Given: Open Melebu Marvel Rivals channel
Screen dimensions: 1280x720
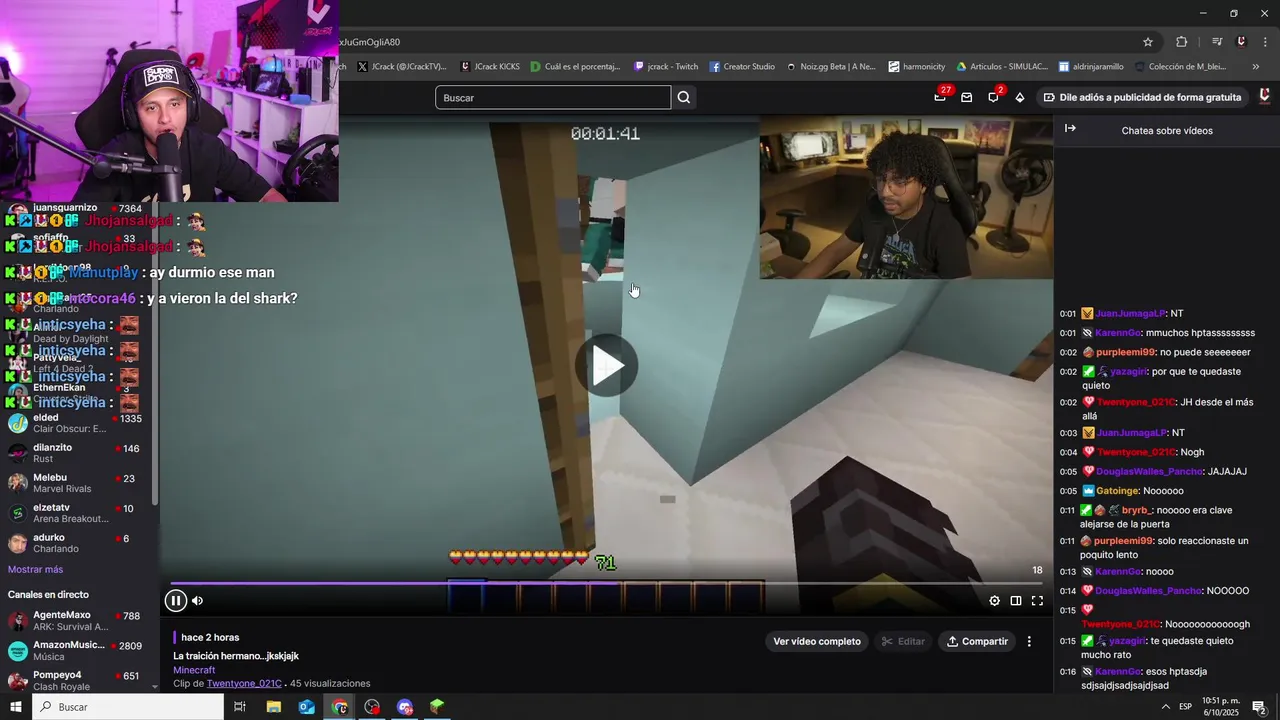Looking at the screenshot, I should click(78, 483).
